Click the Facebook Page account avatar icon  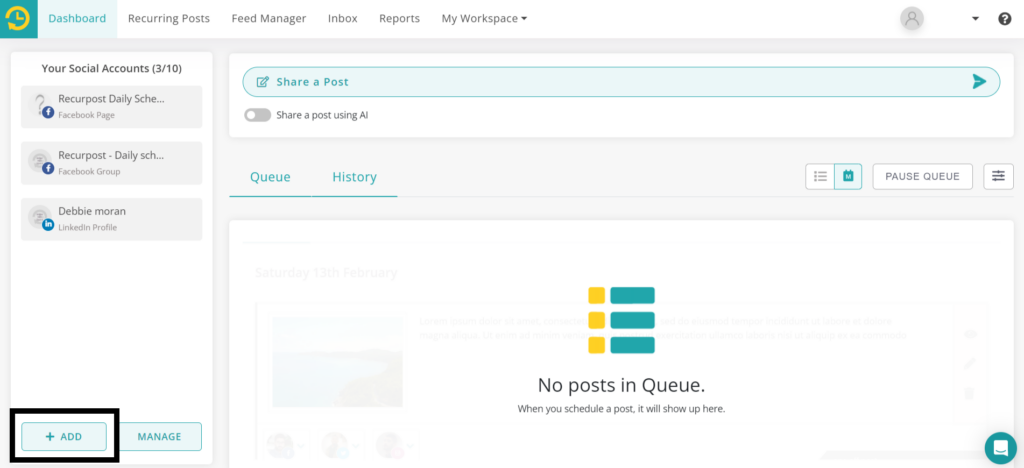(x=41, y=106)
